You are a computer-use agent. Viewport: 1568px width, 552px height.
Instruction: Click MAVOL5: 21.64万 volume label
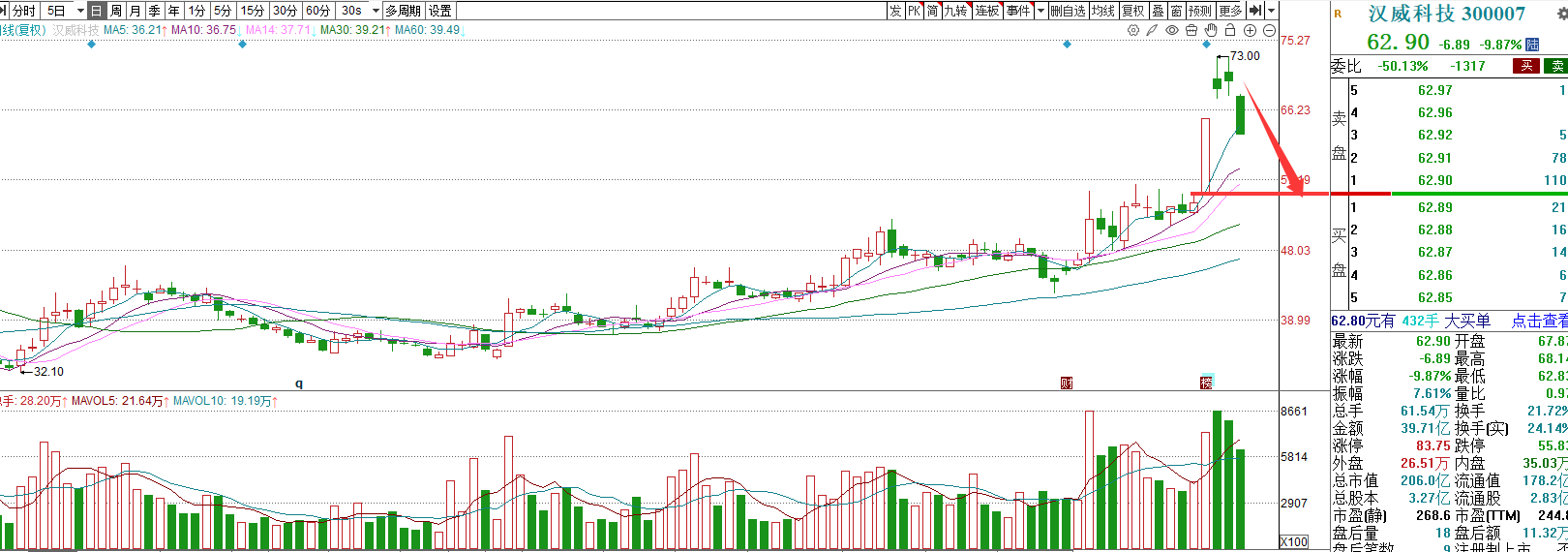pos(116,401)
